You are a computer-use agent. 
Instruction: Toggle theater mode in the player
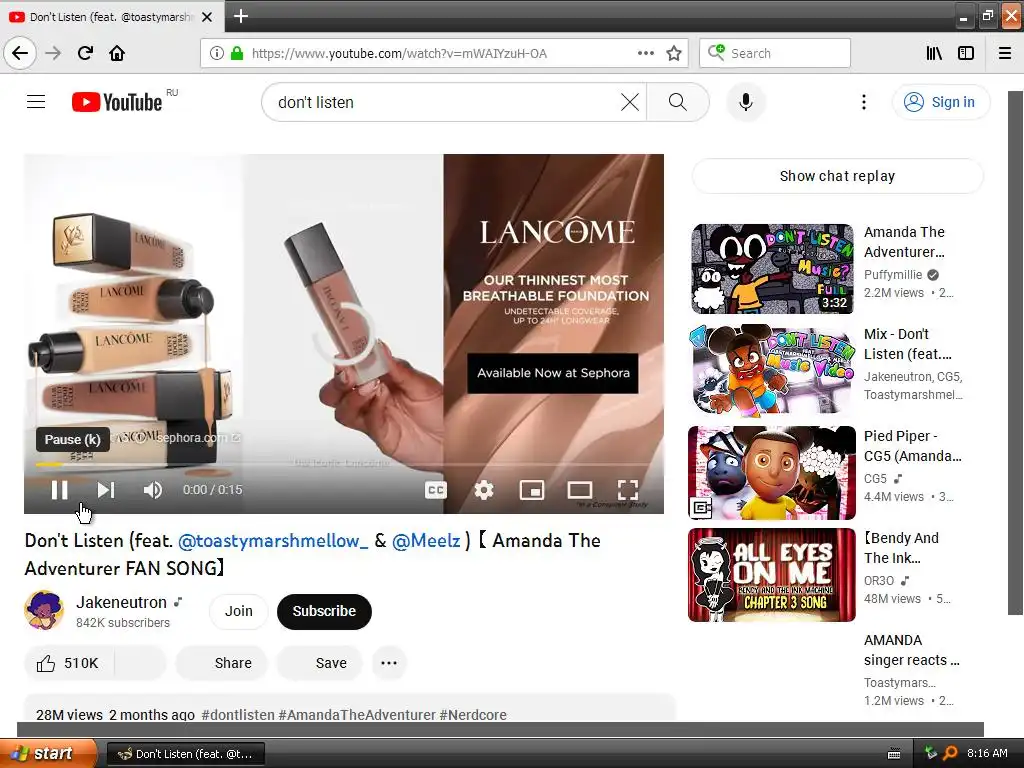[580, 490]
